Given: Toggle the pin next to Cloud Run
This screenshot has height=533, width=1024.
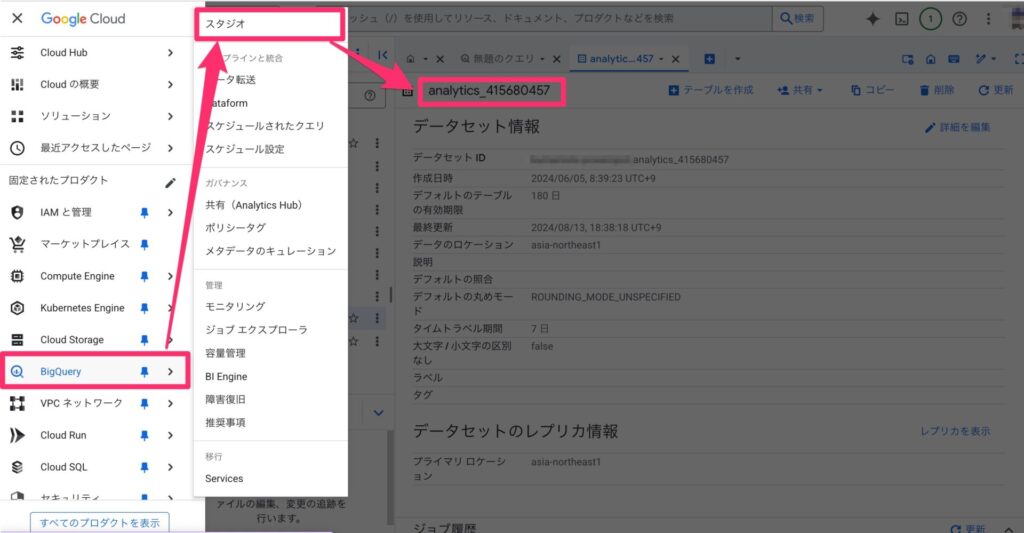Looking at the screenshot, I should (145, 435).
